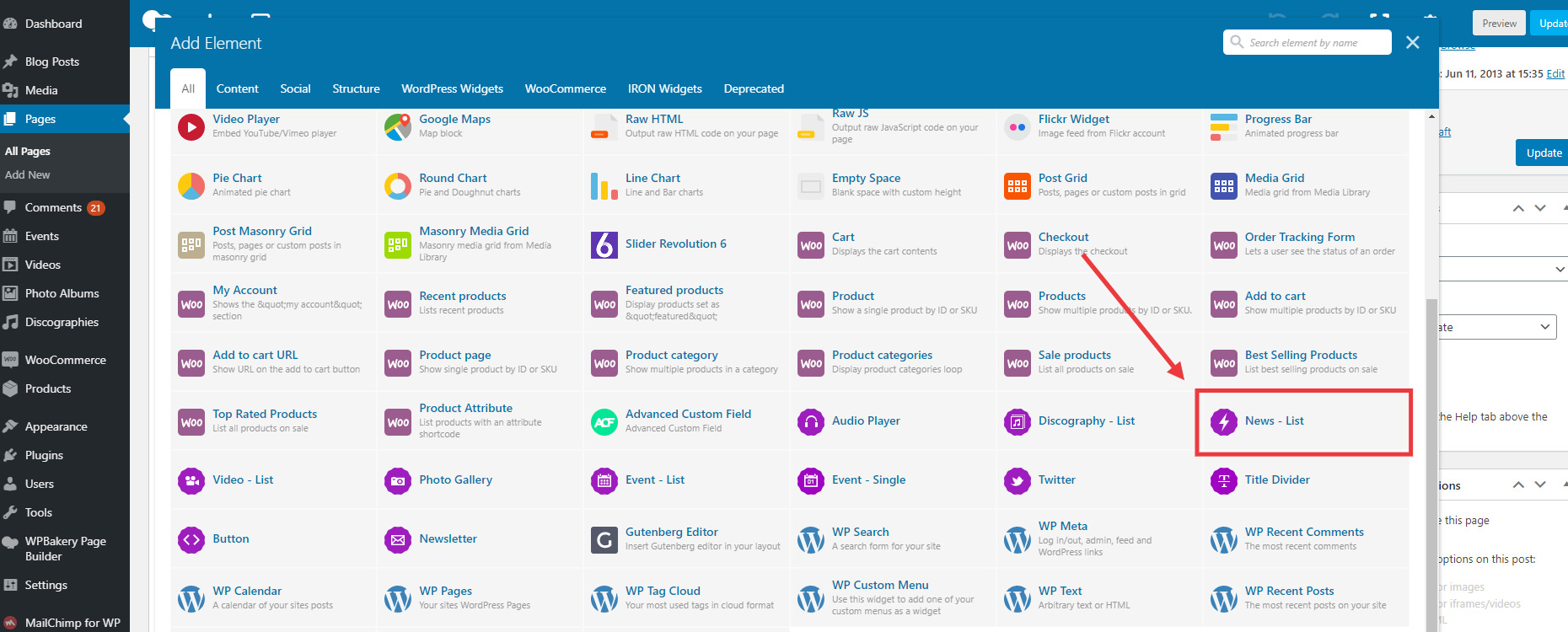This screenshot has height=632, width=1568.
Task: Select the Line Chart icon
Action: [x=604, y=186]
